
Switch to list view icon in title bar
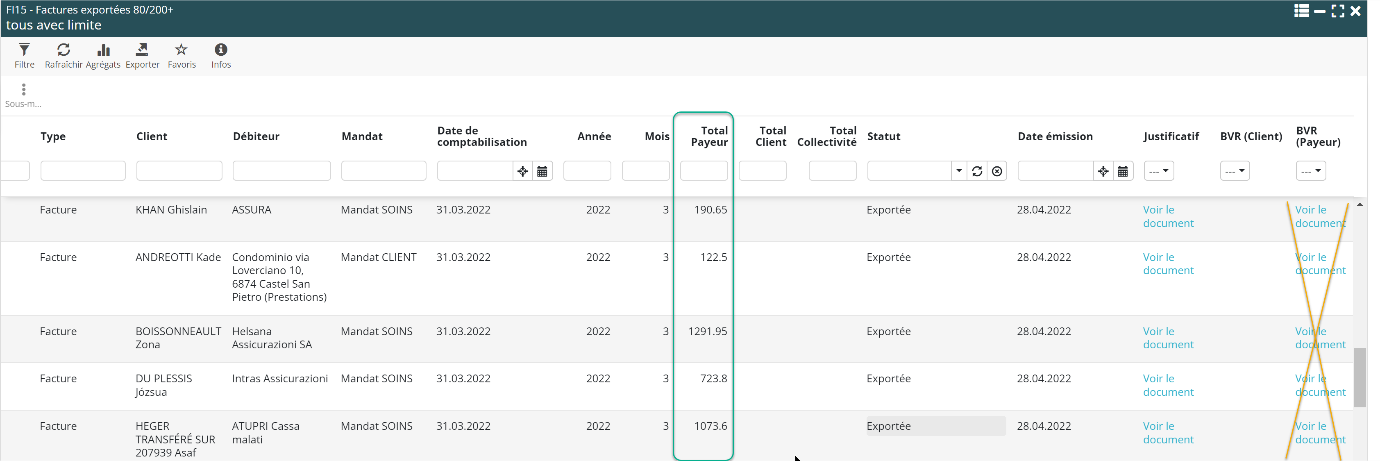click(x=1301, y=11)
